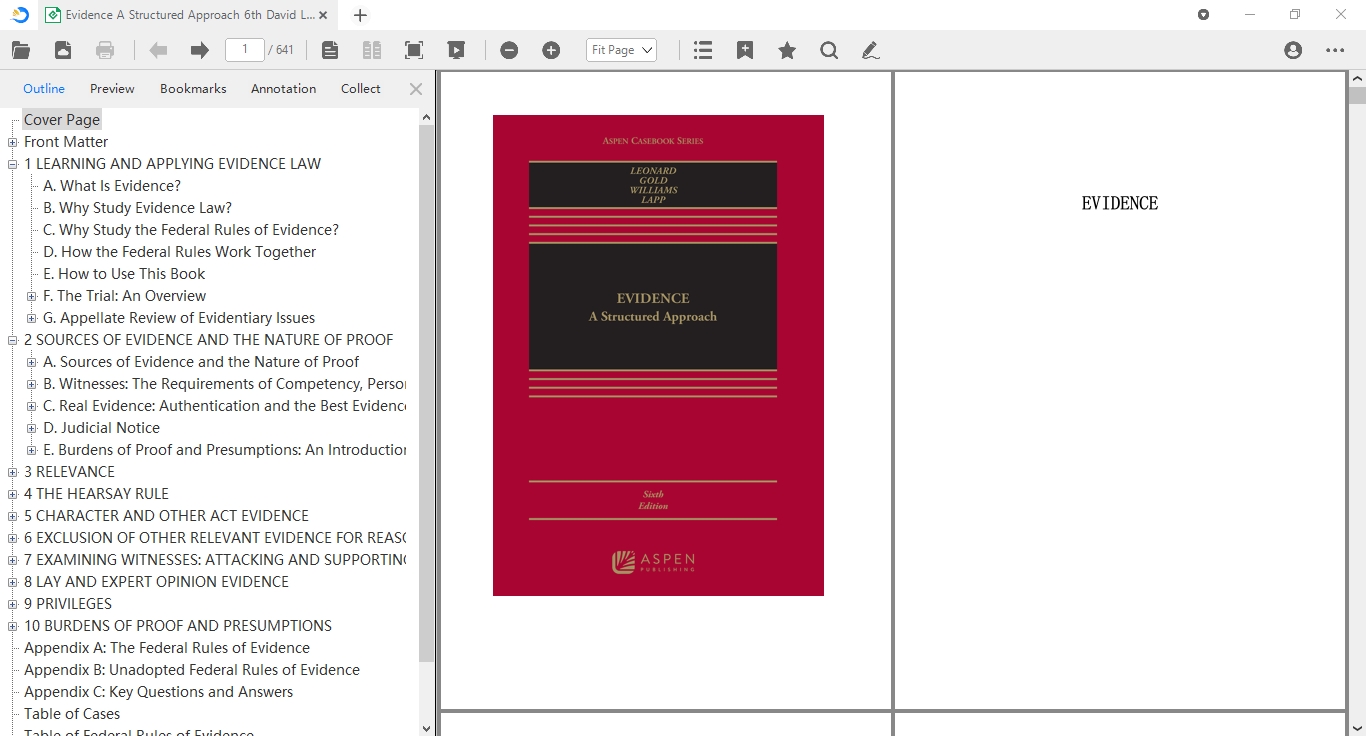Open Appendix A: The Federal Rules of Evidence
Image resolution: width=1366 pixels, height=736 pixels.
point(167,648)
